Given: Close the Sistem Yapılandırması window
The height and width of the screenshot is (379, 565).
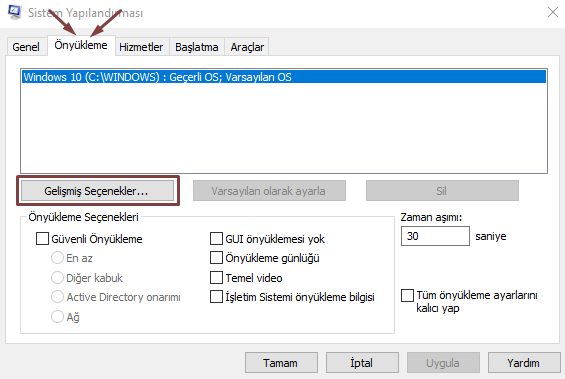Looking at the screenshot, I should click(x=552, y=12).
